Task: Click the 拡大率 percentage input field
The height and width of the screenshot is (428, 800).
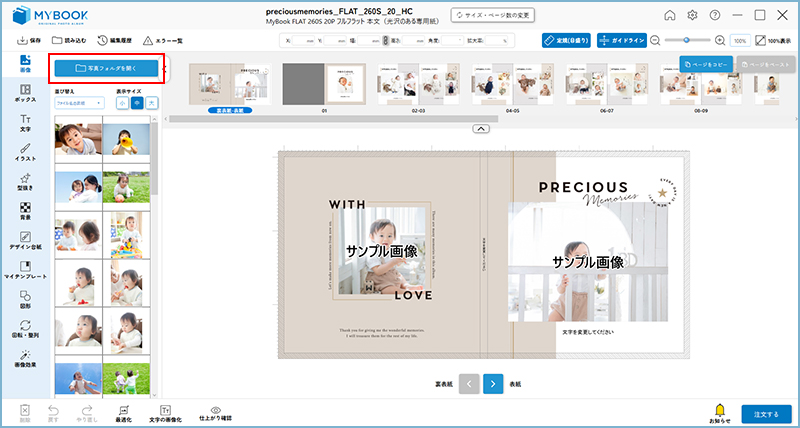Action: pyautogui.click(x=497, y=40)
